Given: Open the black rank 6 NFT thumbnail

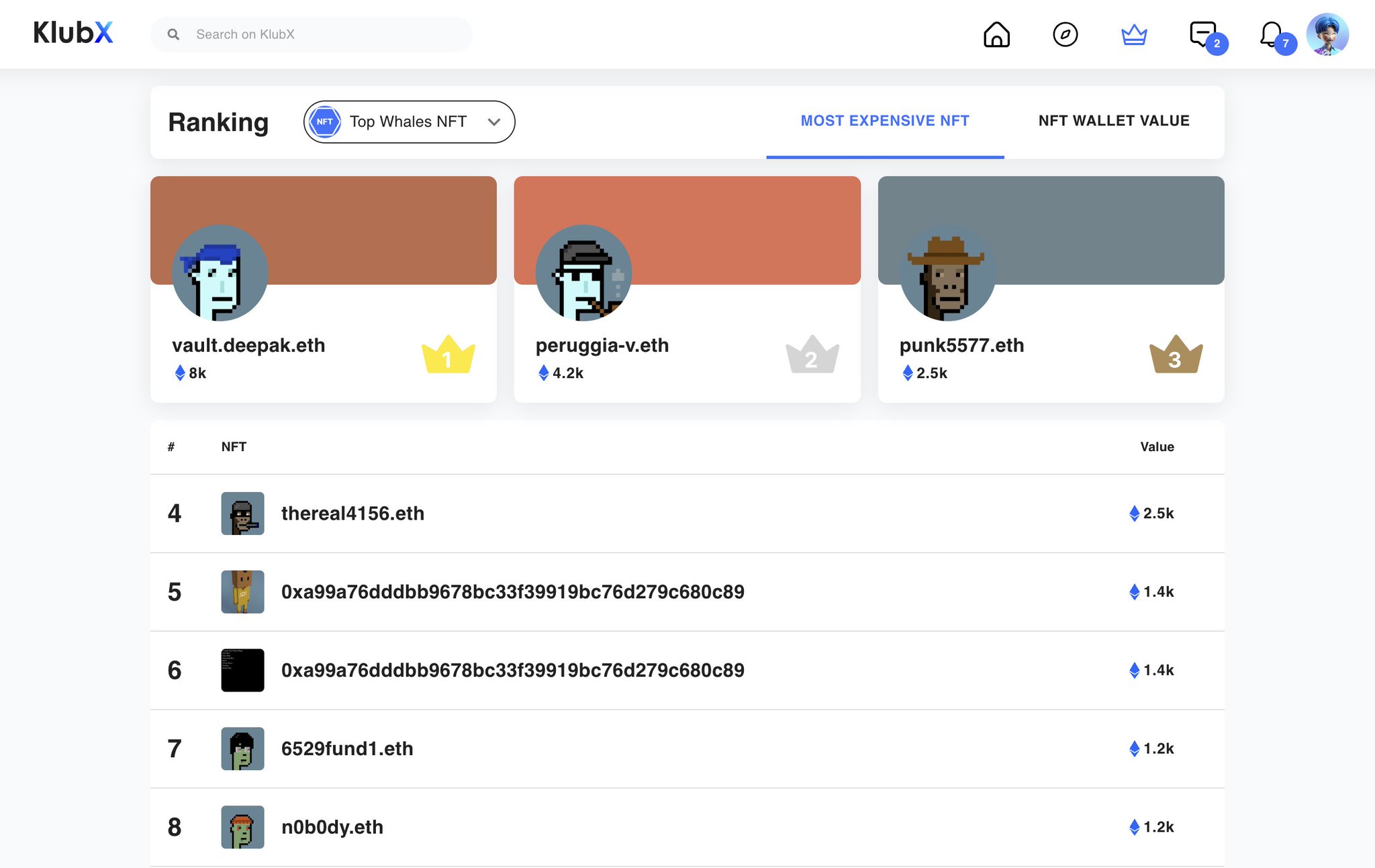Looking at the screenshot, I should tap(242, 670).
